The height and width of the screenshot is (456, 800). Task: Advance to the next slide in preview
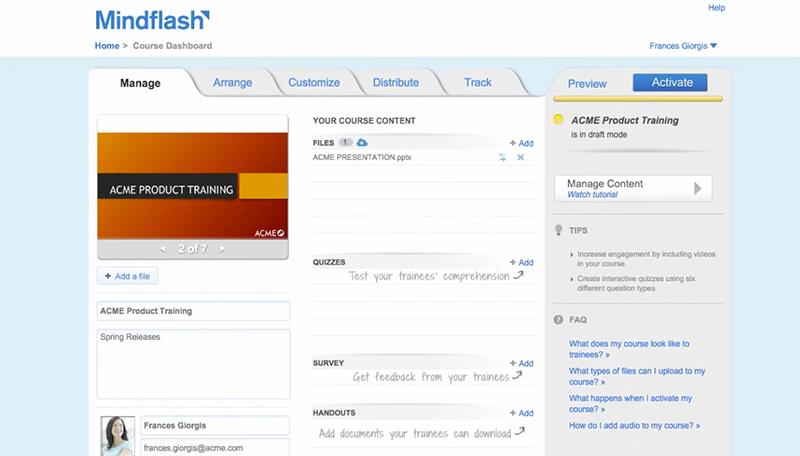coord(222,248)
